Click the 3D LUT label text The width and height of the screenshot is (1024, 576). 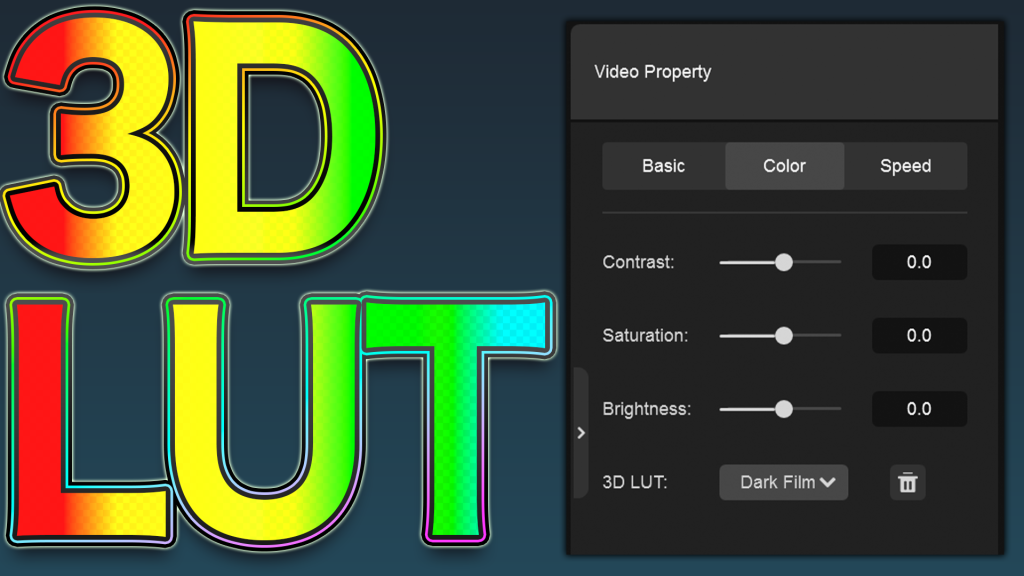click(x=635, y=483)
